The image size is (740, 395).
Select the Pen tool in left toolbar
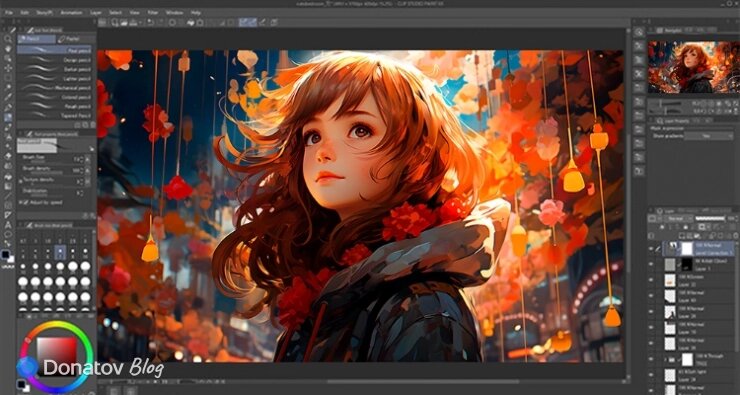pos(8,107)
